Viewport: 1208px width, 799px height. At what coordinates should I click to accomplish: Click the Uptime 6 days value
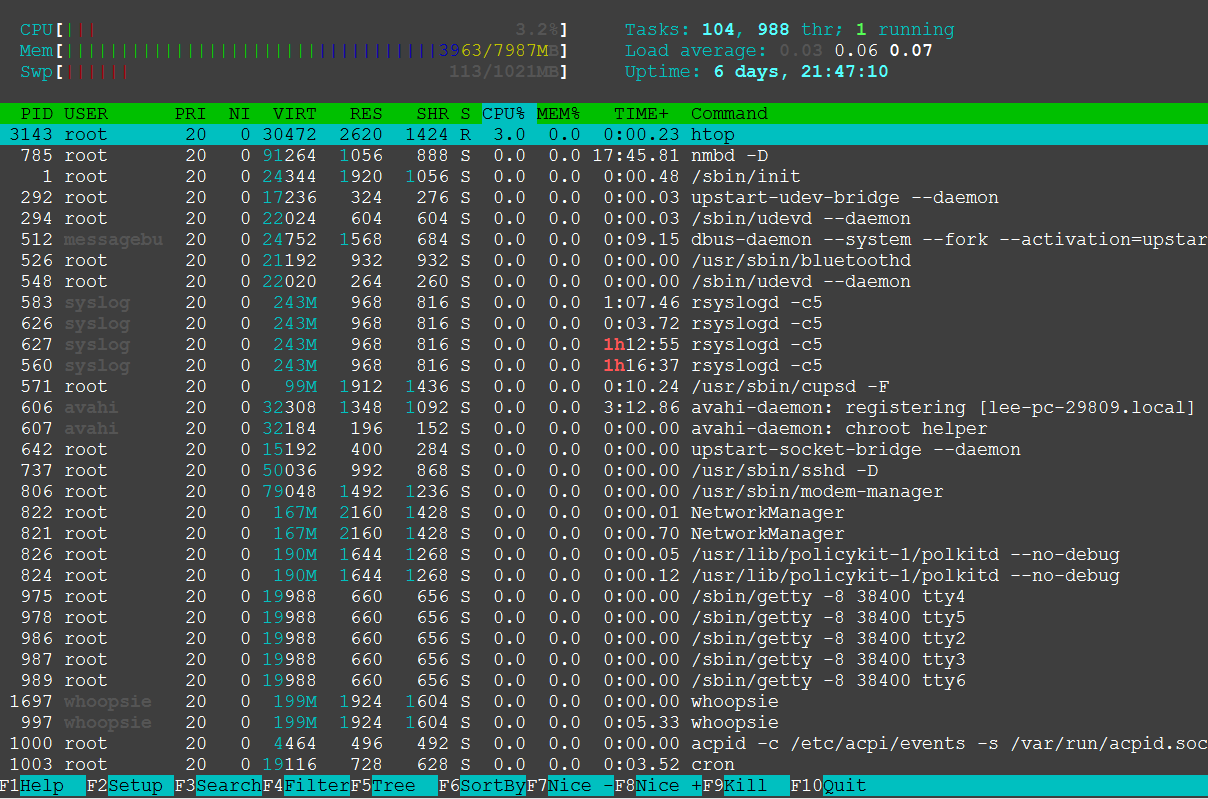[801, 72]
